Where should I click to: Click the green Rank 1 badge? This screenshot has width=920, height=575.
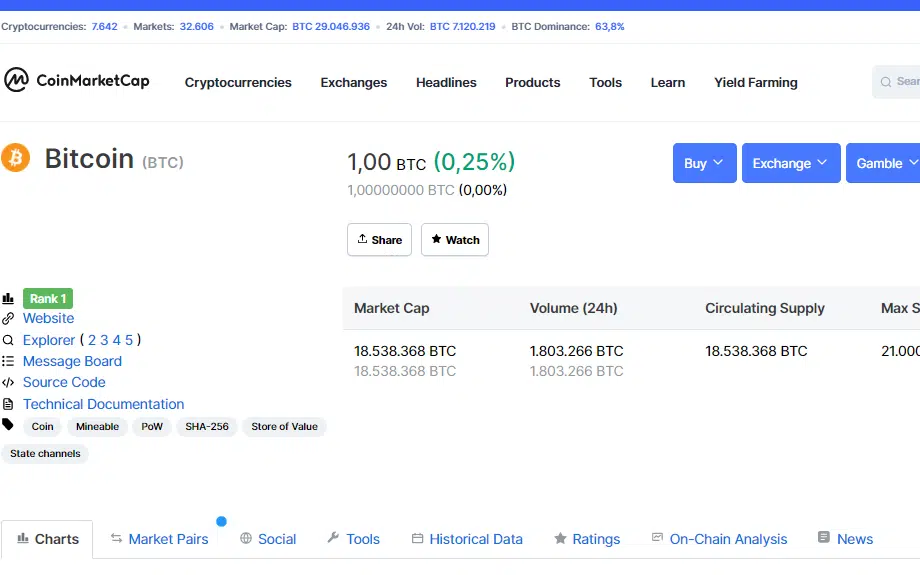[48, 299]
